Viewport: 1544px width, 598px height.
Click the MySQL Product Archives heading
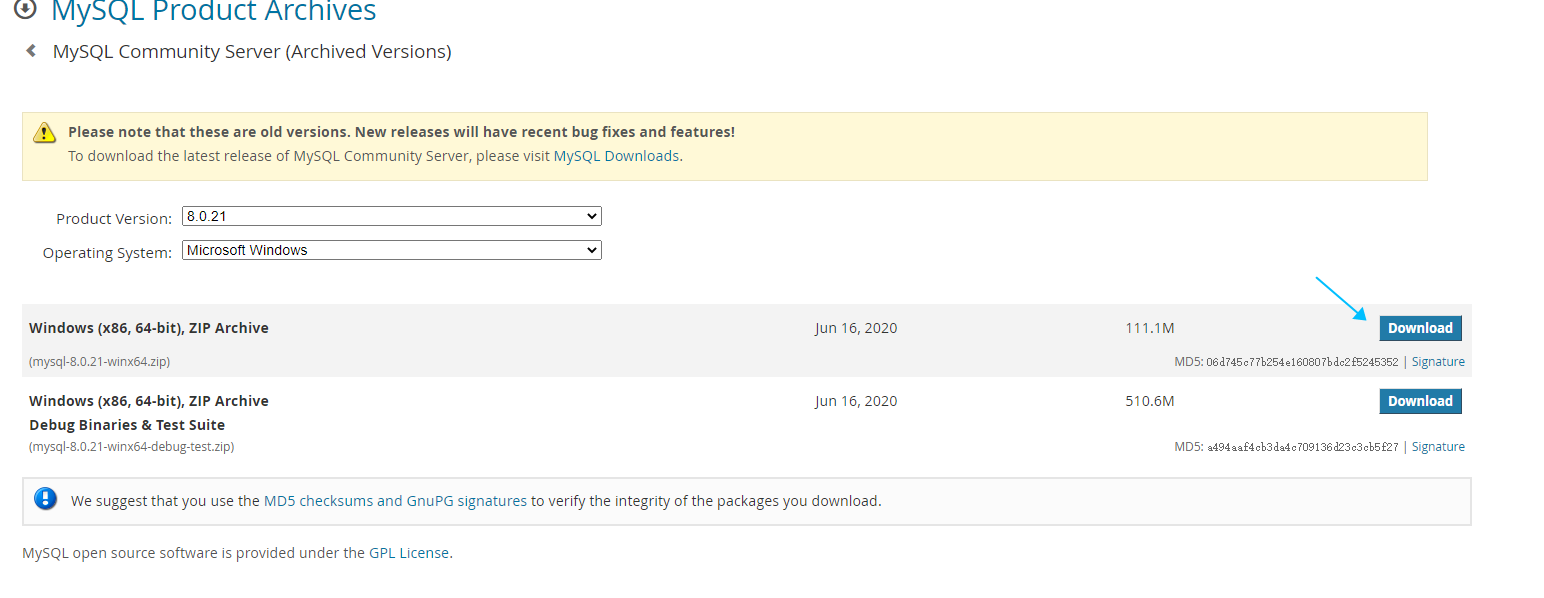click(214, 11)
